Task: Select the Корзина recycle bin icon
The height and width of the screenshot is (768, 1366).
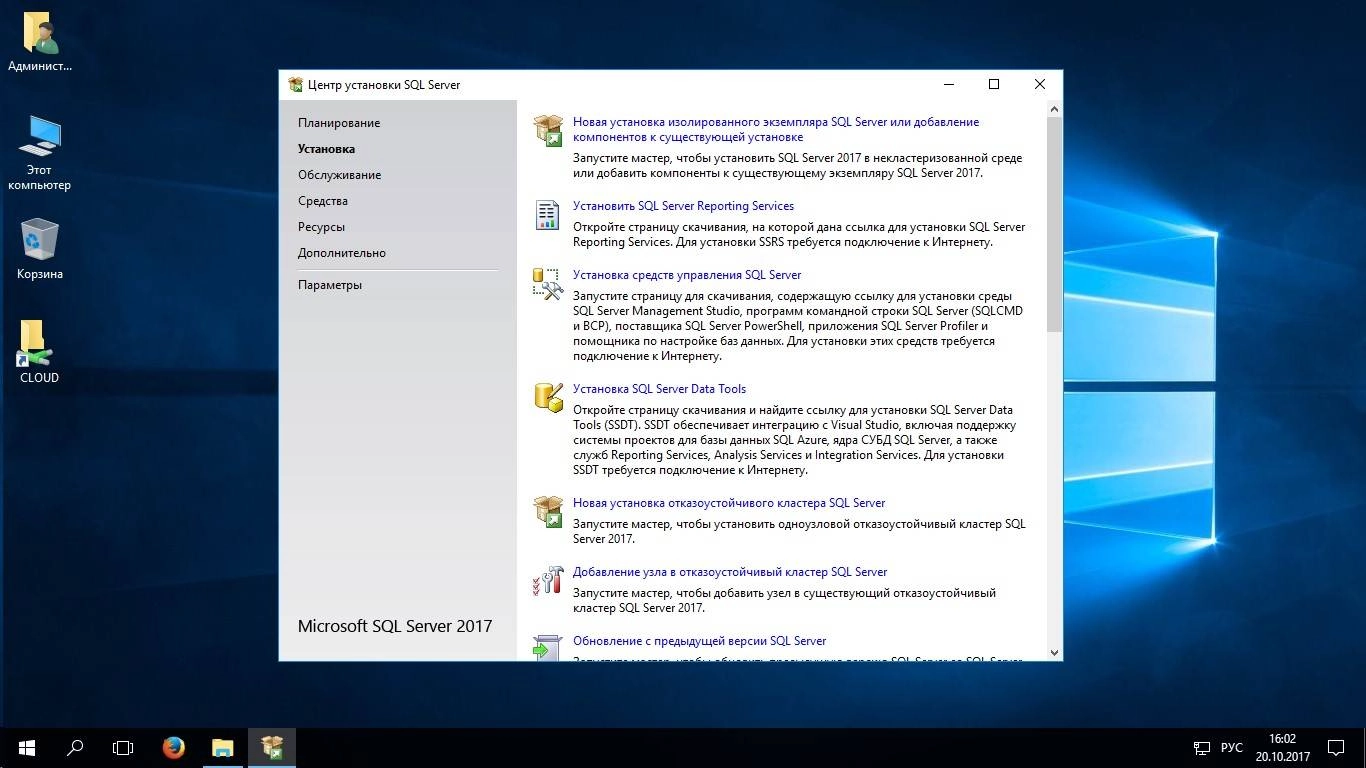Action: click(x=40, y=249)
